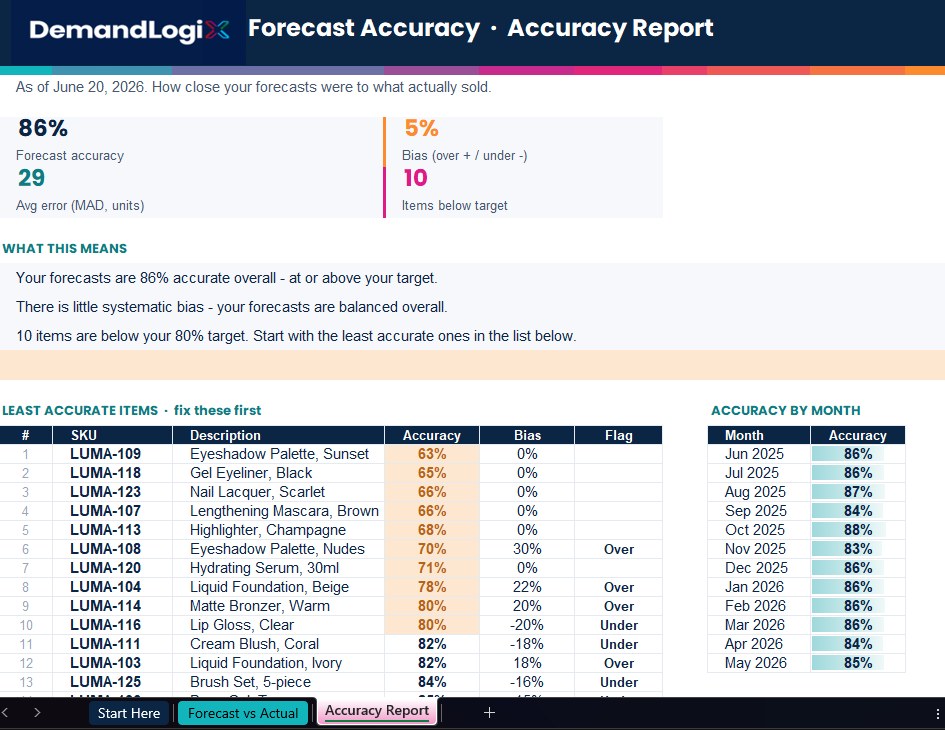Select Gel Eyeliner, Black description
The height and width of the screenshot is (730, 945).
[x=278, y=473]
